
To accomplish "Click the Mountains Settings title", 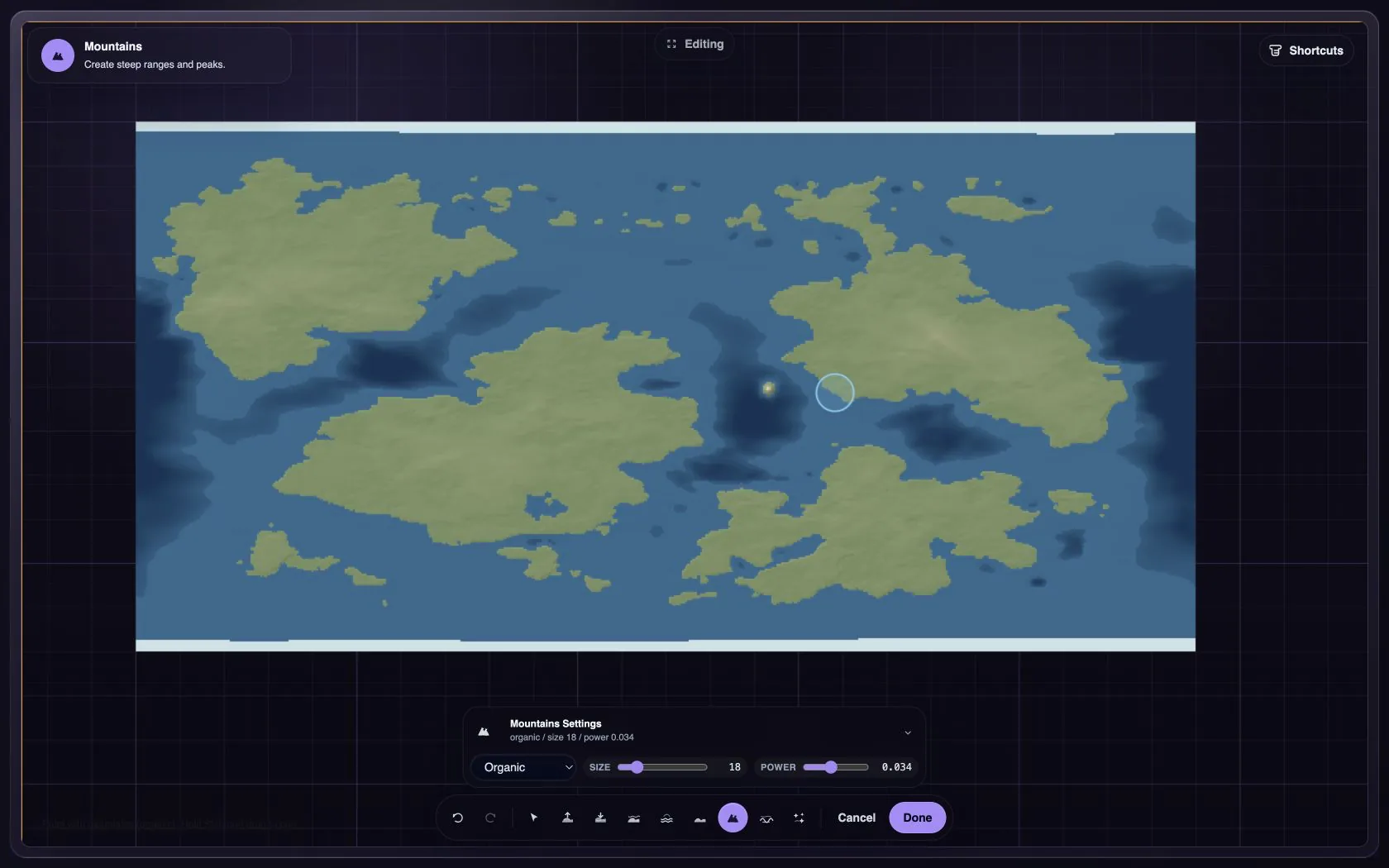I will (x=556, y=723).
